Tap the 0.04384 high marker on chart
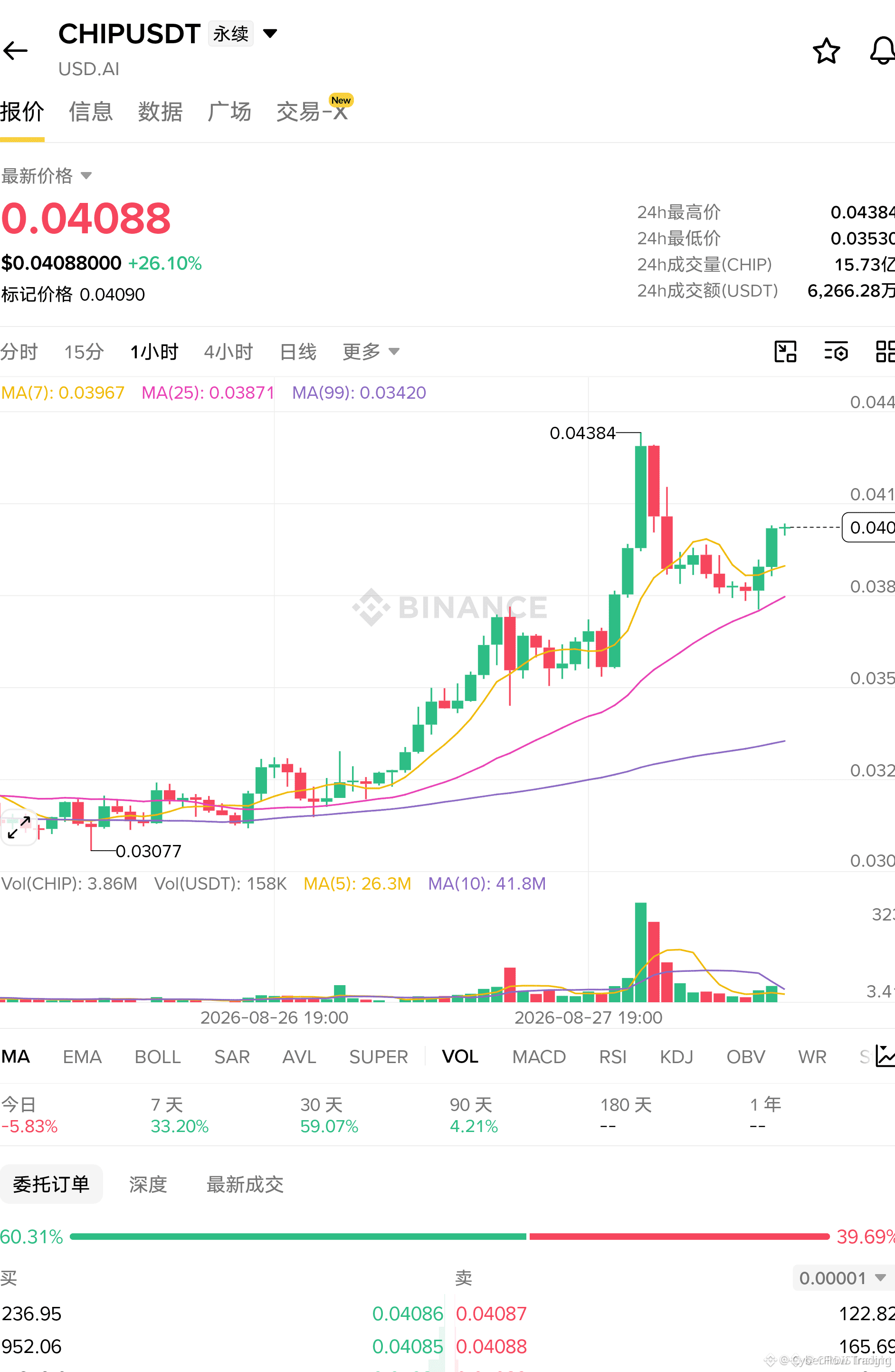 point(582,433)
